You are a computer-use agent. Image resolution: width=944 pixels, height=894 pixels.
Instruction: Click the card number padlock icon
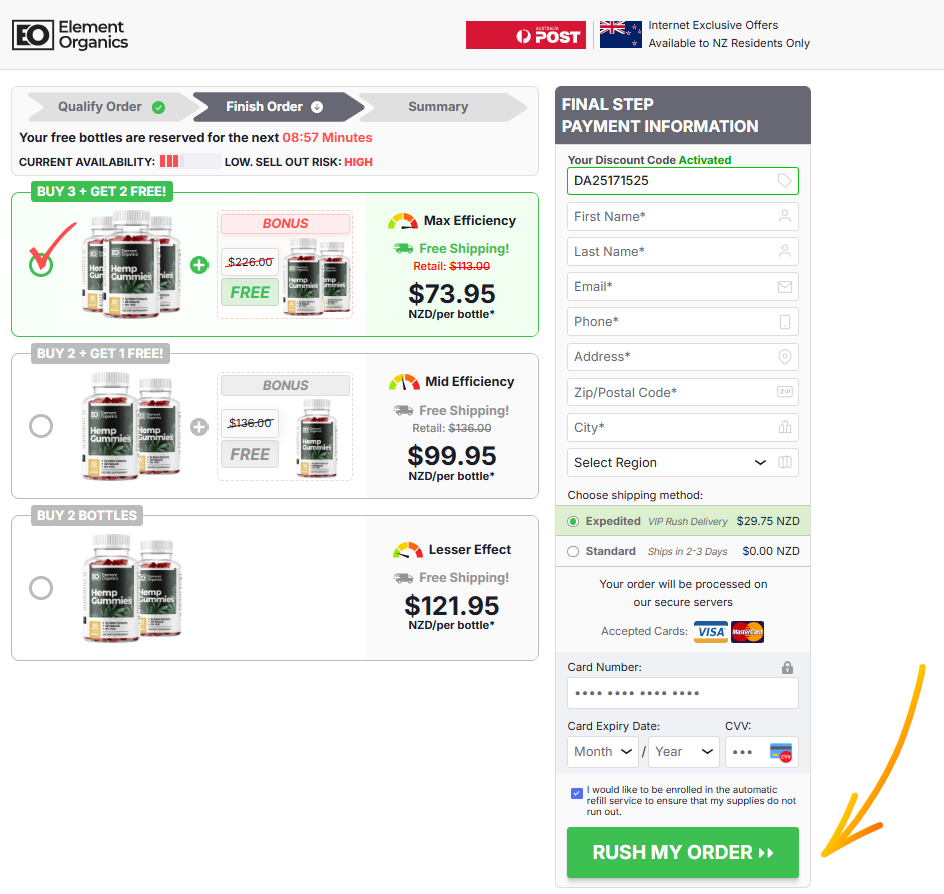point(787,667)
